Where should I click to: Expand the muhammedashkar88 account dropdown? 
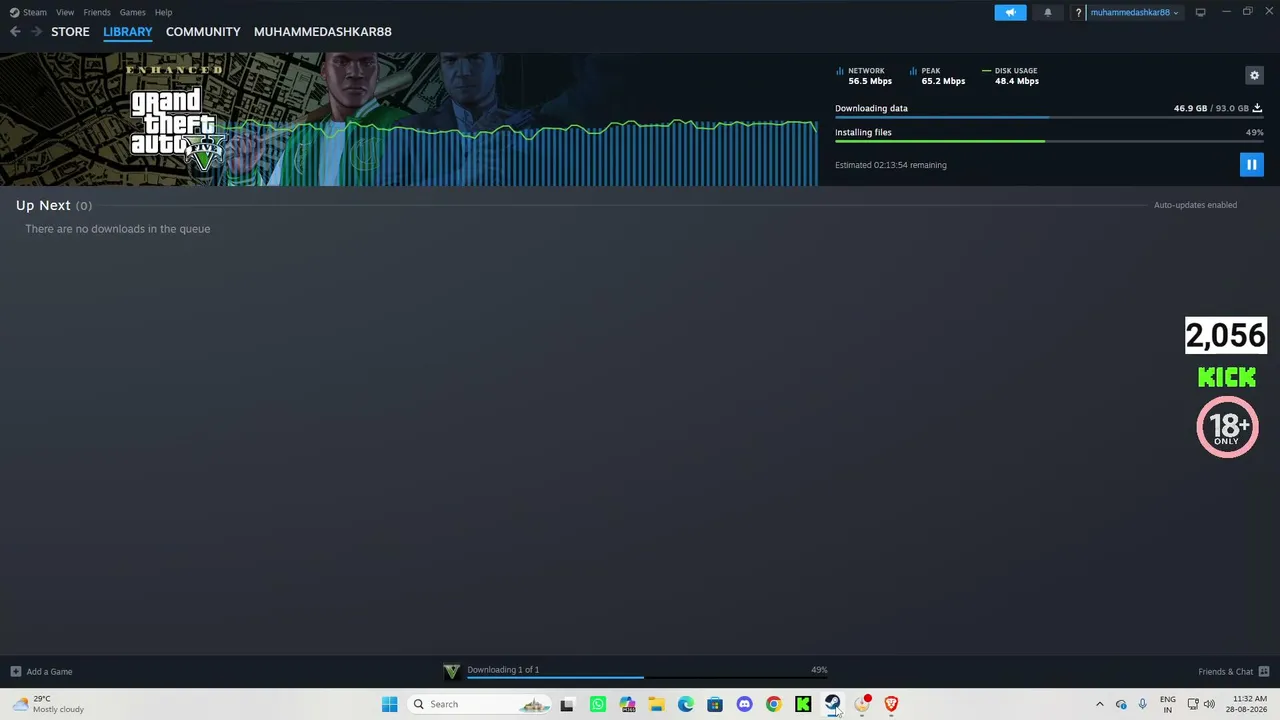click(1134, 12)
